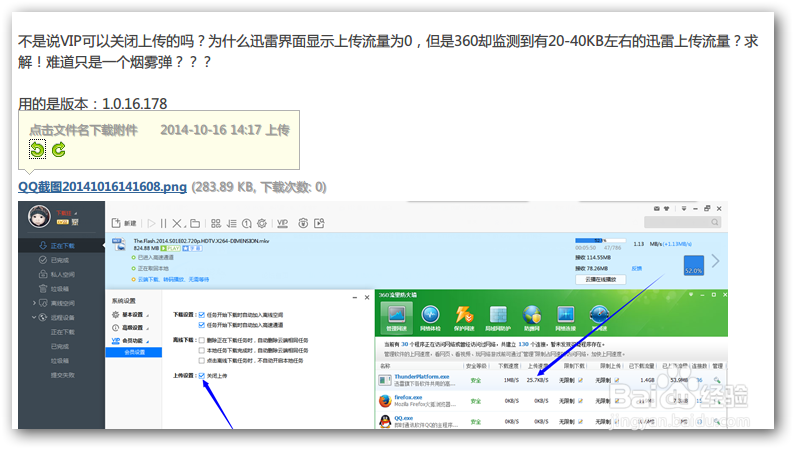Toggle the 关闭上传 checkbox

click(x=202, y=376)
